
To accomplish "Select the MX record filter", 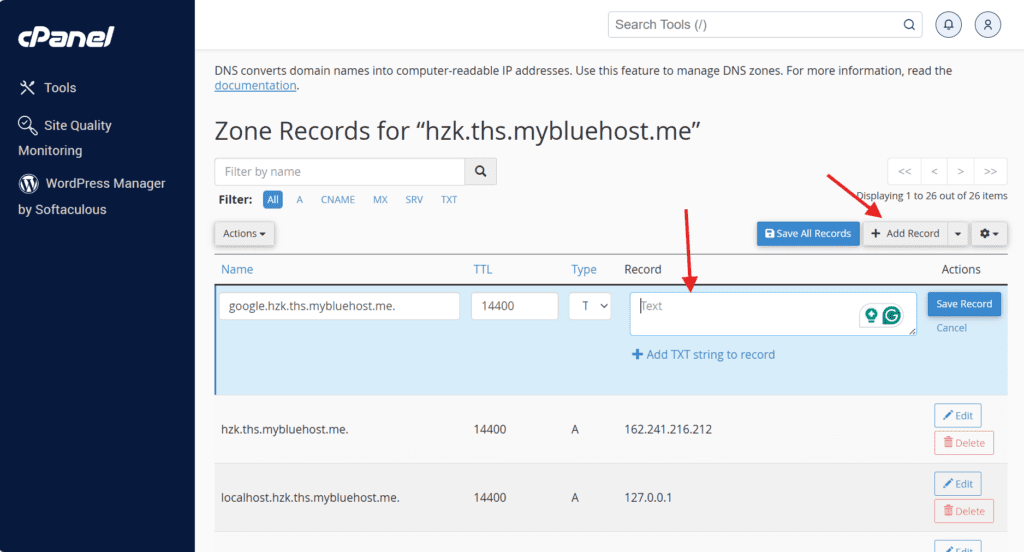I will 380,200.
